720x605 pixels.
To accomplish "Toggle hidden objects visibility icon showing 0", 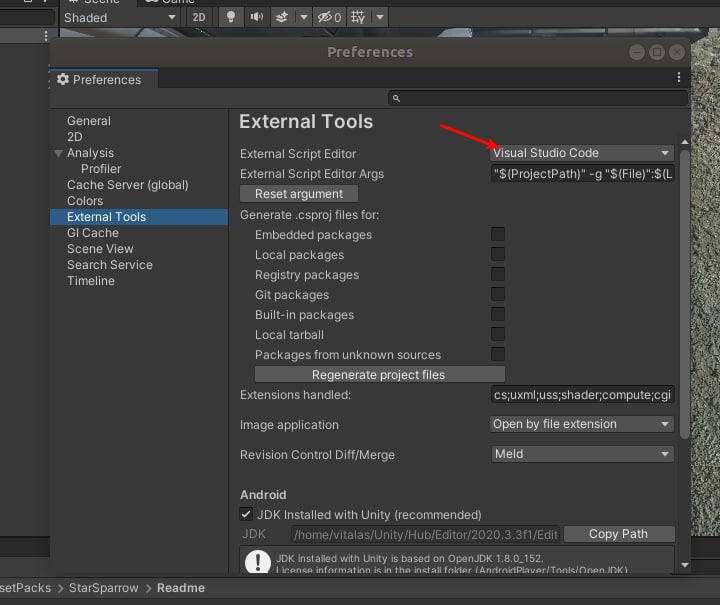I will pyautogui.click(x=330, y=17).
